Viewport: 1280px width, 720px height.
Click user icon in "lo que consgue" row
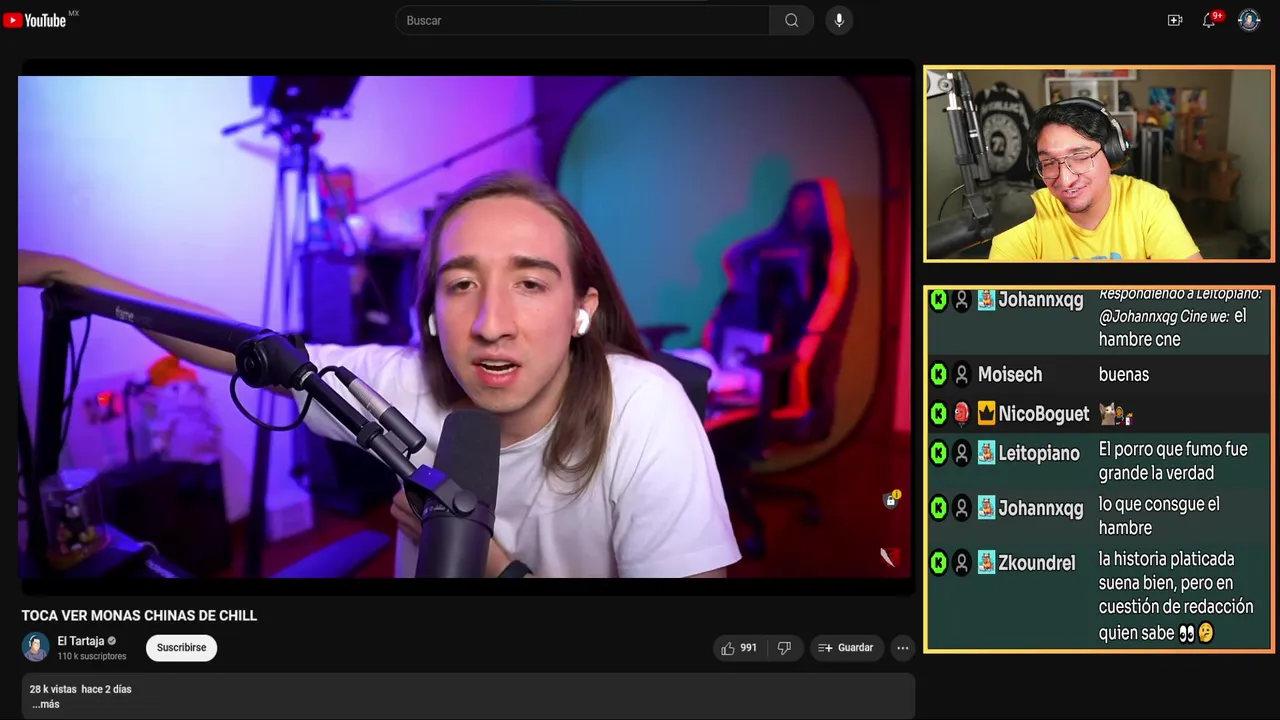tap(962, 508)
